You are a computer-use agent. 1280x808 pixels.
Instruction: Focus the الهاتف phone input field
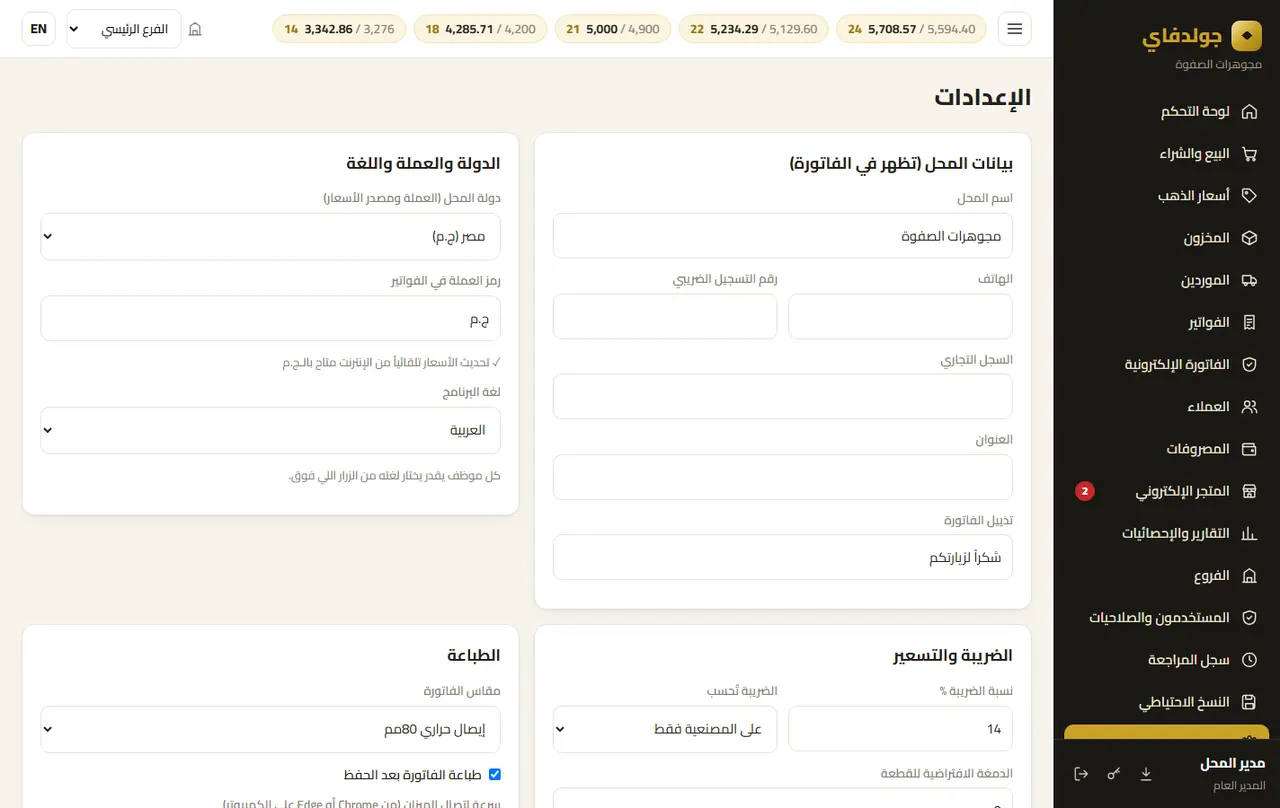(x=901, y=316)
